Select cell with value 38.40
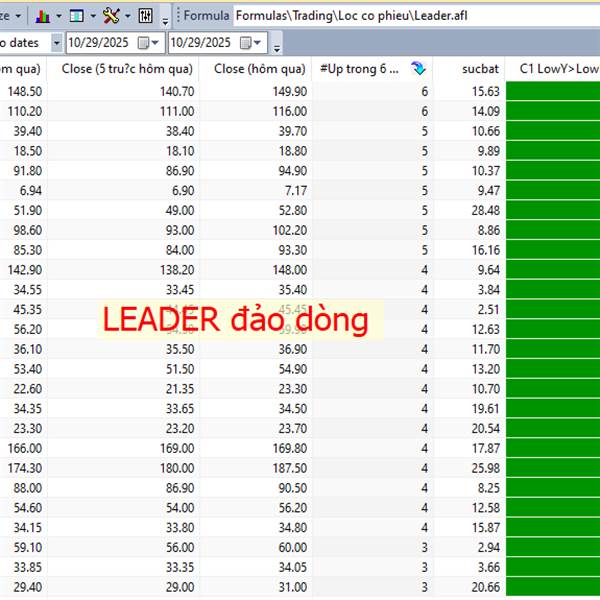 click(x=123, y=131)
